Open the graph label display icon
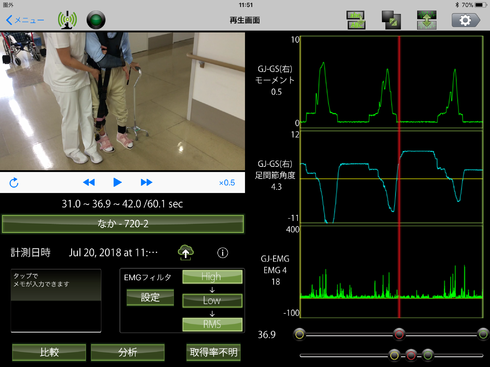This screenshot has width=490, height=367. point(356,20)
